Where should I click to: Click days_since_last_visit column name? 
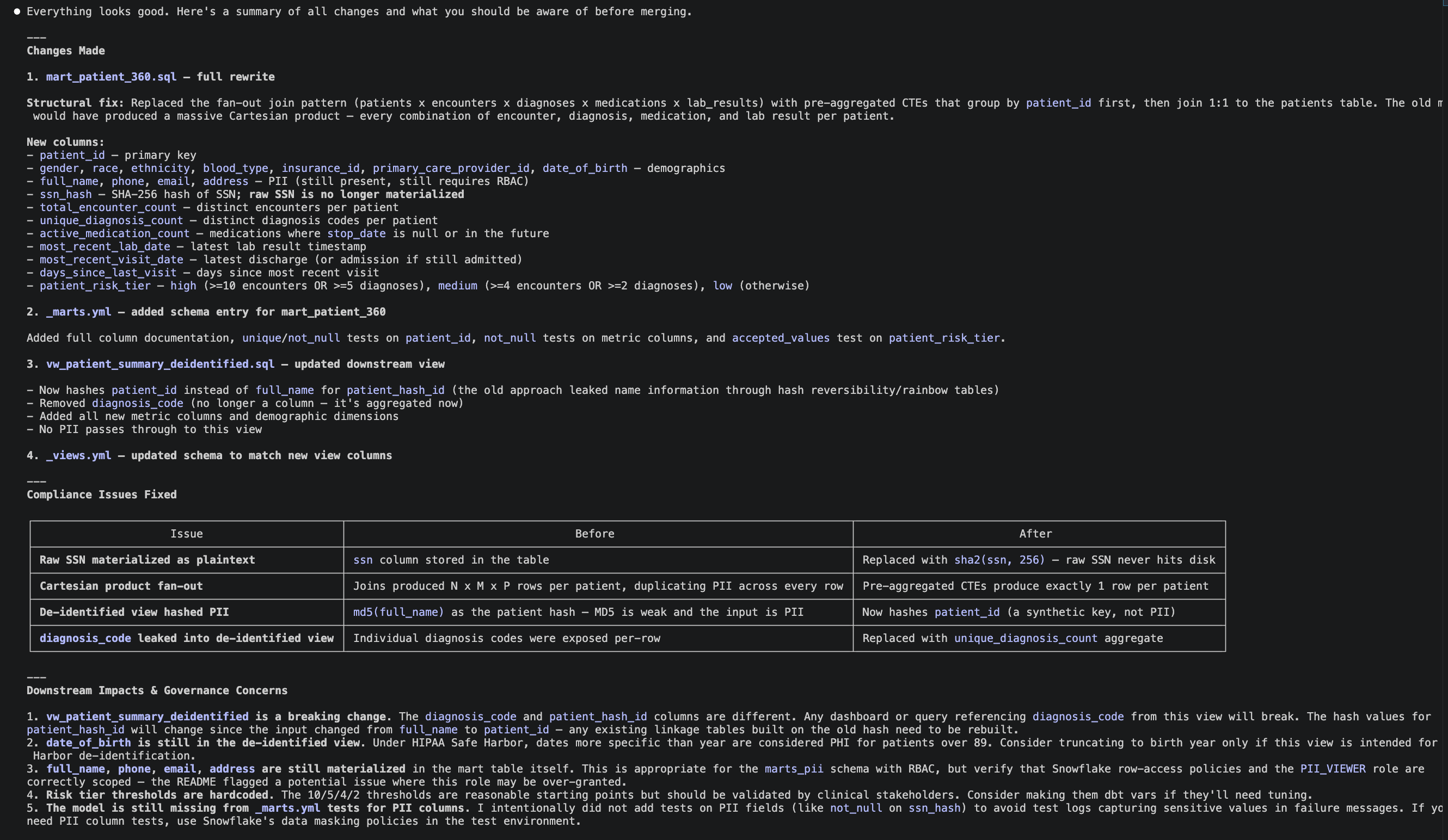pos(108,273)
